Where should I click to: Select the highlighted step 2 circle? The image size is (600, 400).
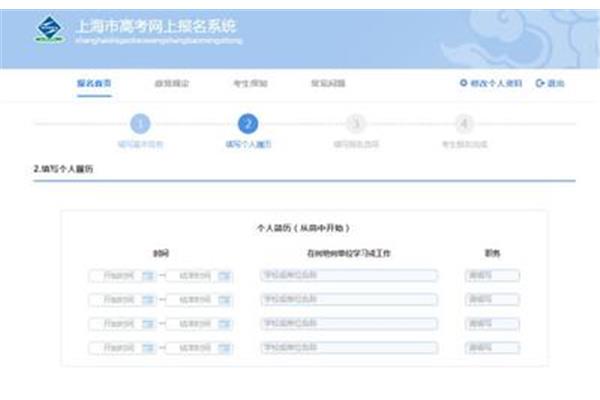click(248, 124)
